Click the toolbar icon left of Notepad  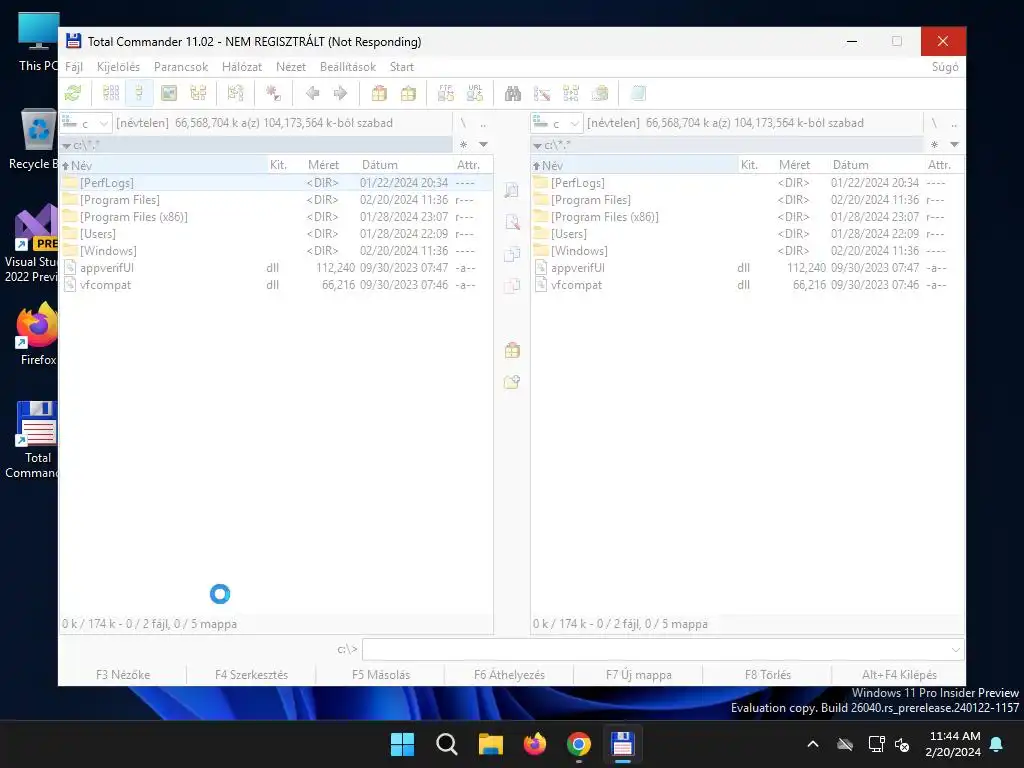click(600, 93)
